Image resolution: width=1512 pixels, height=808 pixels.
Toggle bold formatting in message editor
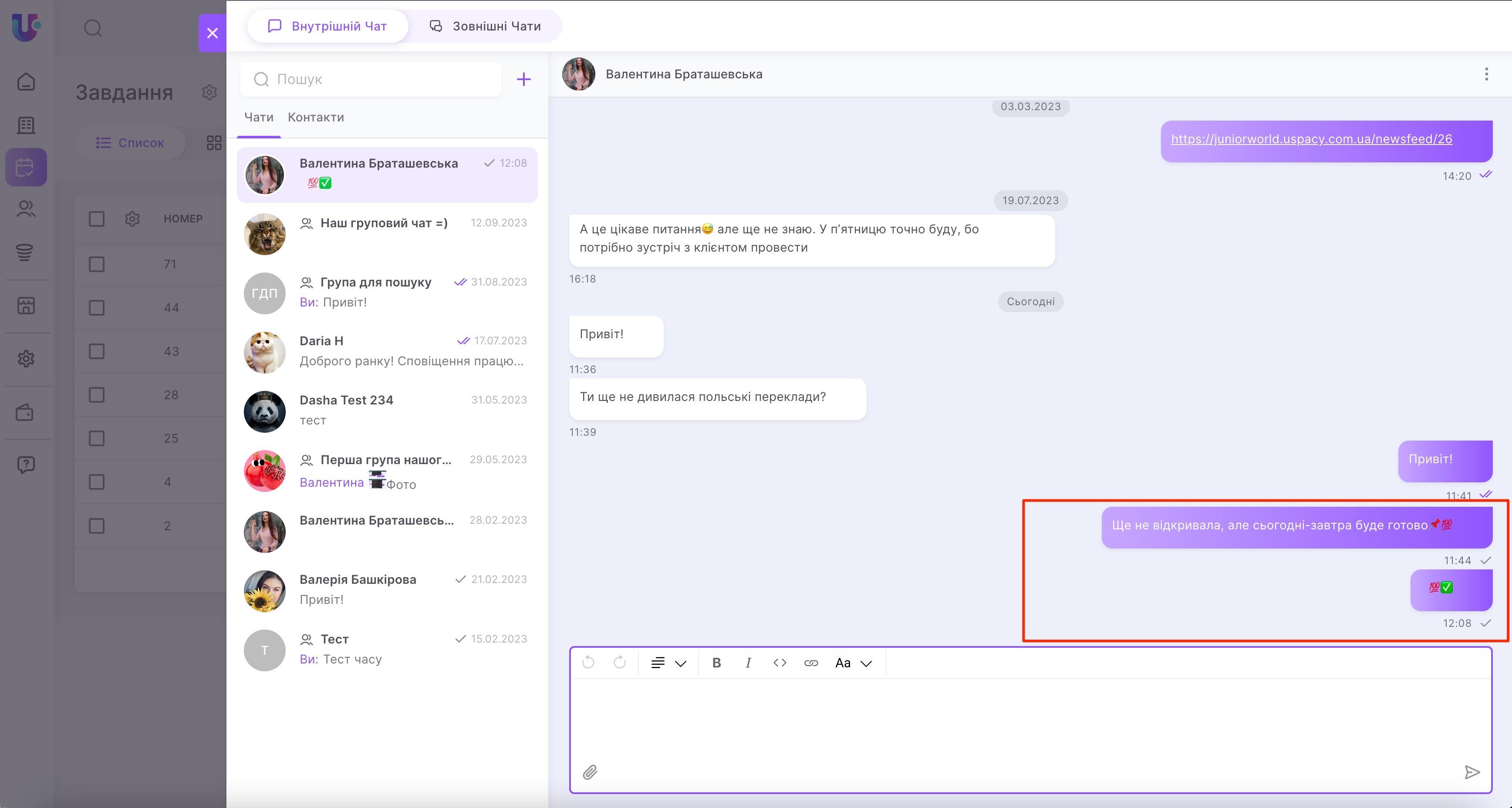(x=716, y=663)
